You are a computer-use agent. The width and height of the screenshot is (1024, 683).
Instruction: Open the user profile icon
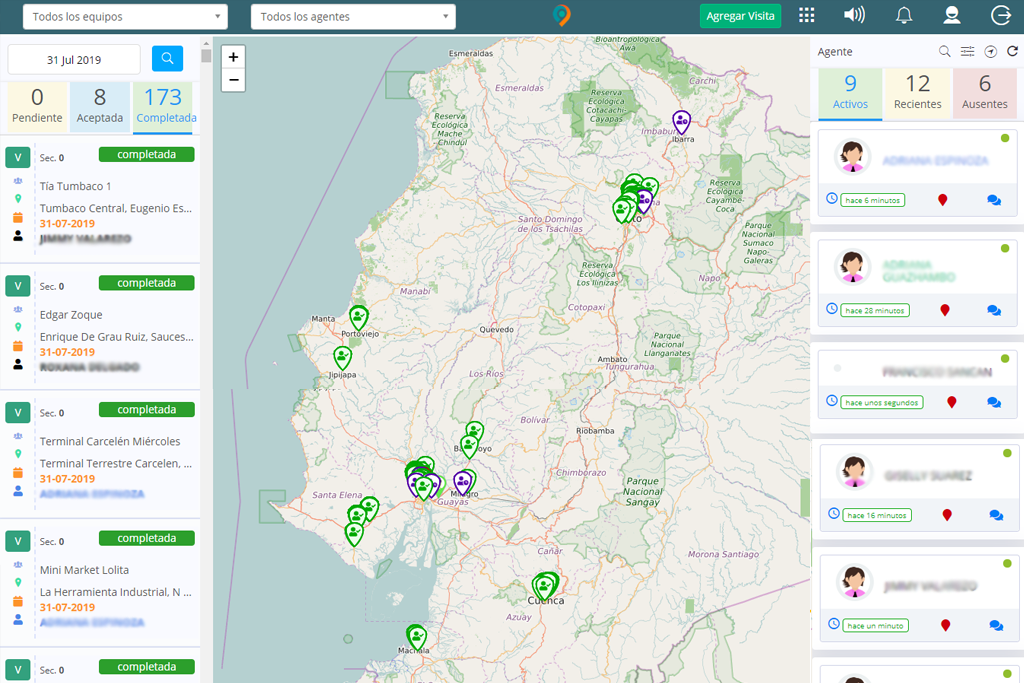coord(952,15)
